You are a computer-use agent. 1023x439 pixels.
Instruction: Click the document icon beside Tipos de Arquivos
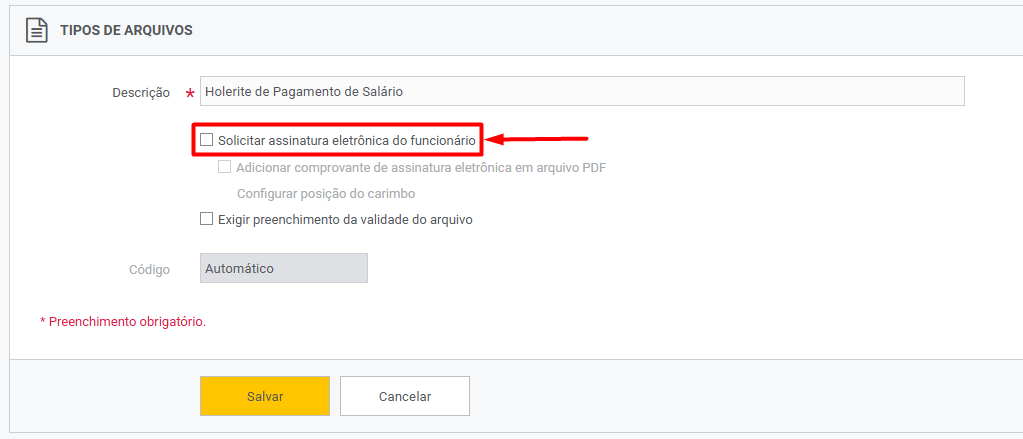(37, 30)
